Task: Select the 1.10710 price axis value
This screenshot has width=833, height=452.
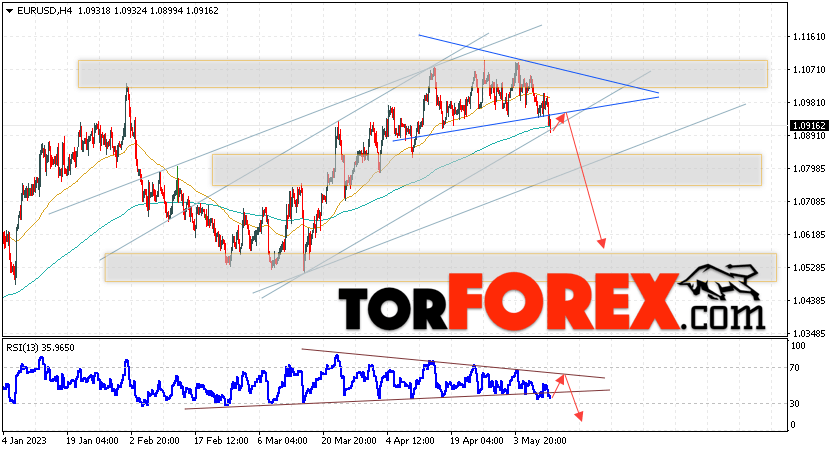Action: click(809, 70)
